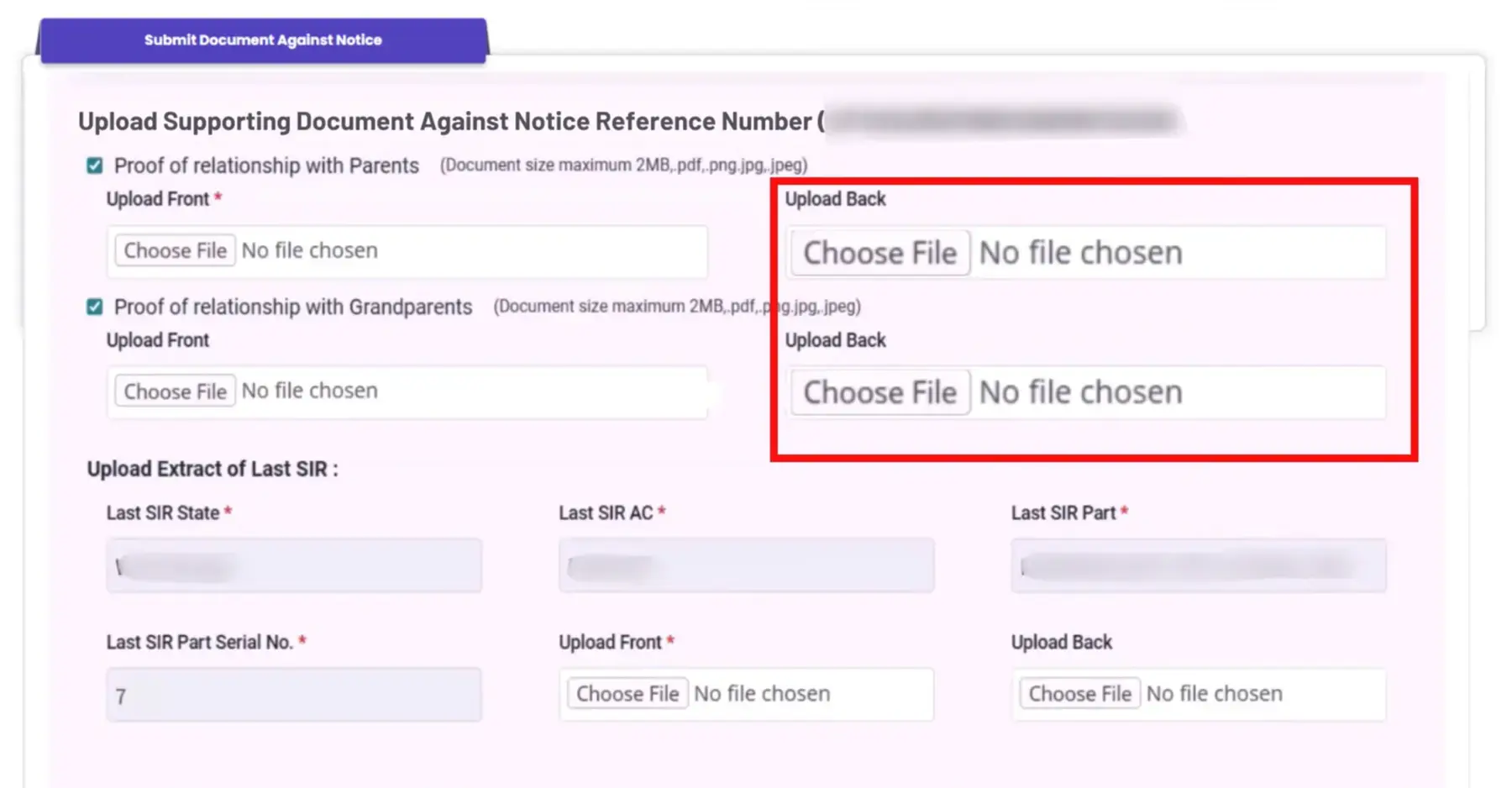Click the 'Last SIR Part Serial No.' label
Image resolution: width=1512 pixels, height=788 pixels.
point(200,643)
